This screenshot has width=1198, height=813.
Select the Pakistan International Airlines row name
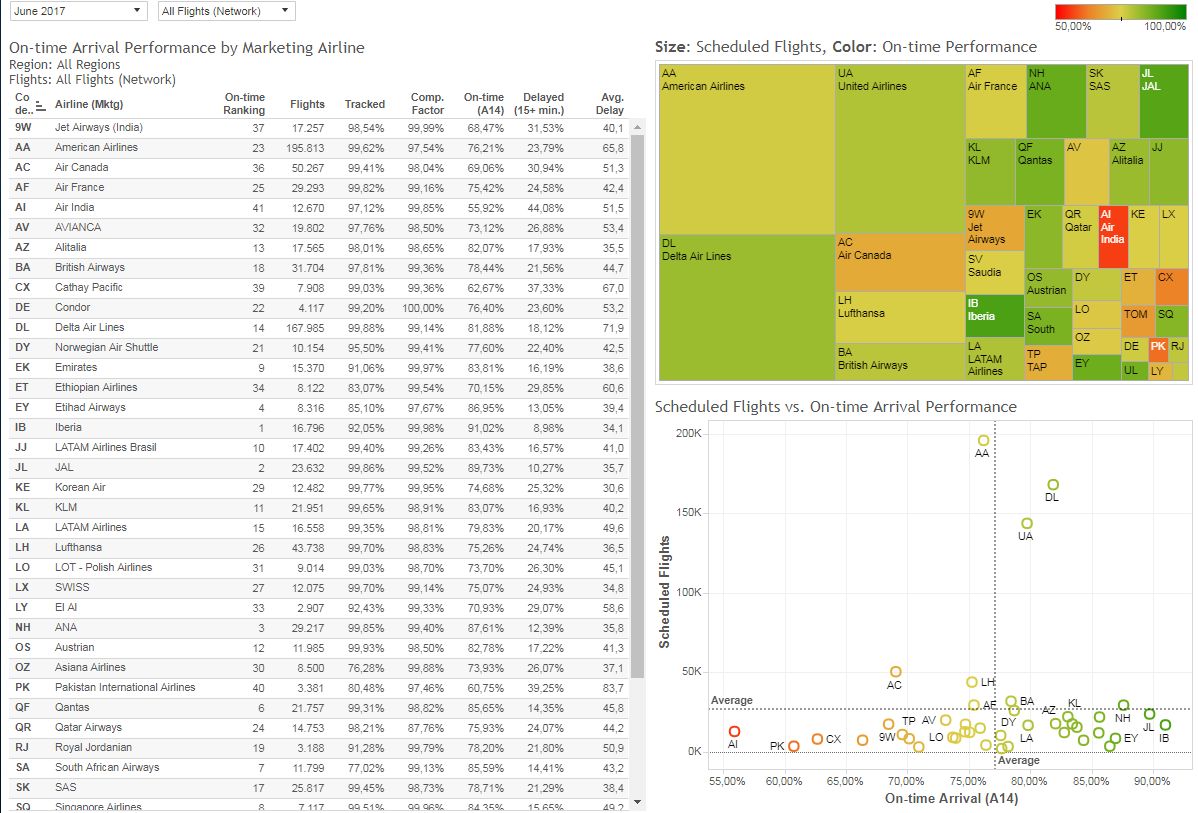coord(125,687)
